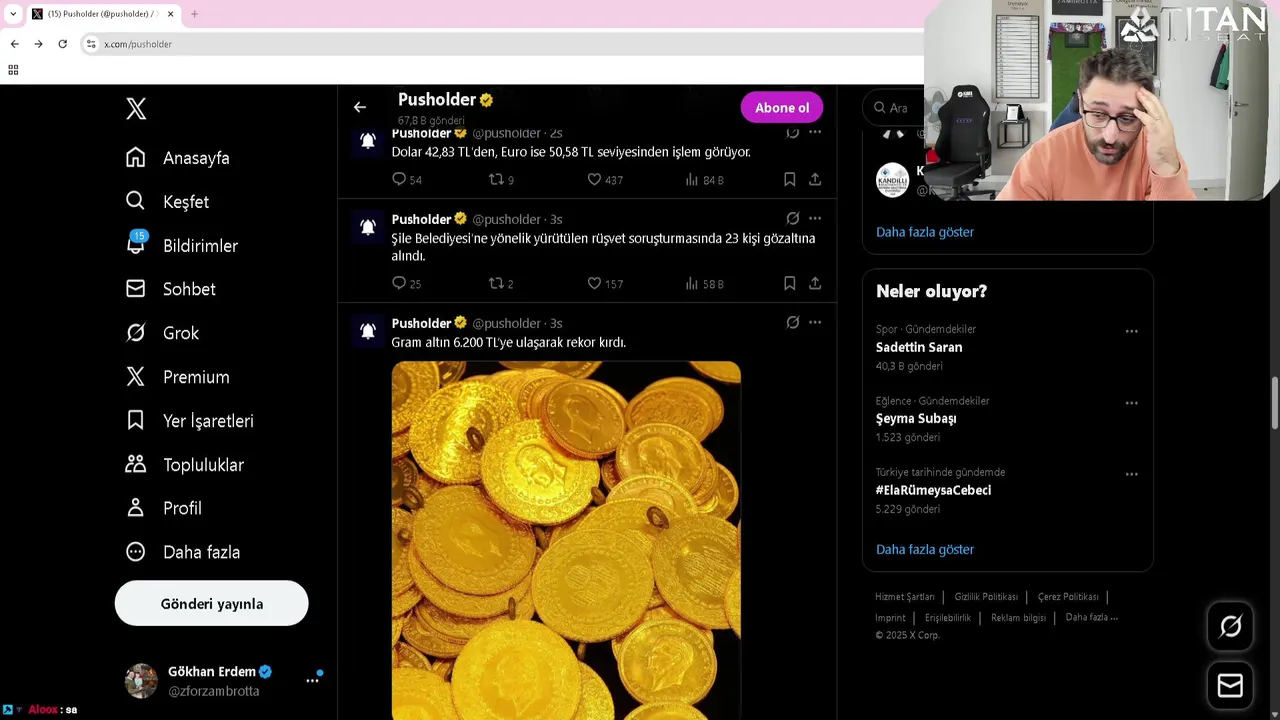The height and width of the screenshot is (720, 1280).
Task: Select the Pusholder browser tab
Action: tap(103, 14)
